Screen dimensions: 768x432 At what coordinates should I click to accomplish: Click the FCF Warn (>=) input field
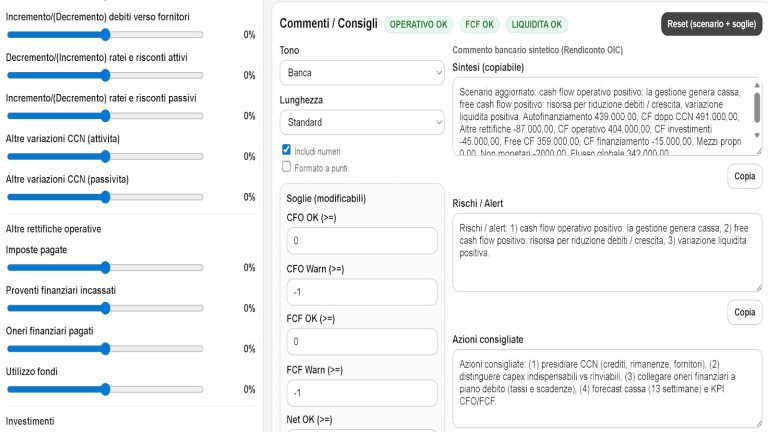point(362,392)
